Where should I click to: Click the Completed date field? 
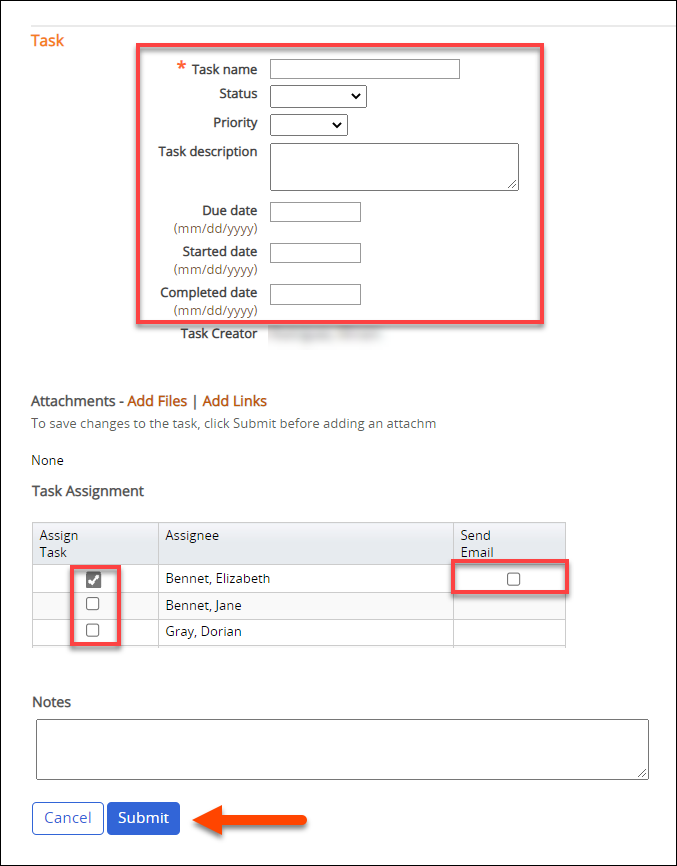click(315, 294)
